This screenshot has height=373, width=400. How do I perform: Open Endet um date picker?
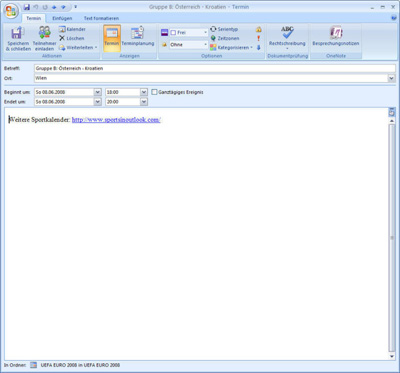click(x=97, y=102)
